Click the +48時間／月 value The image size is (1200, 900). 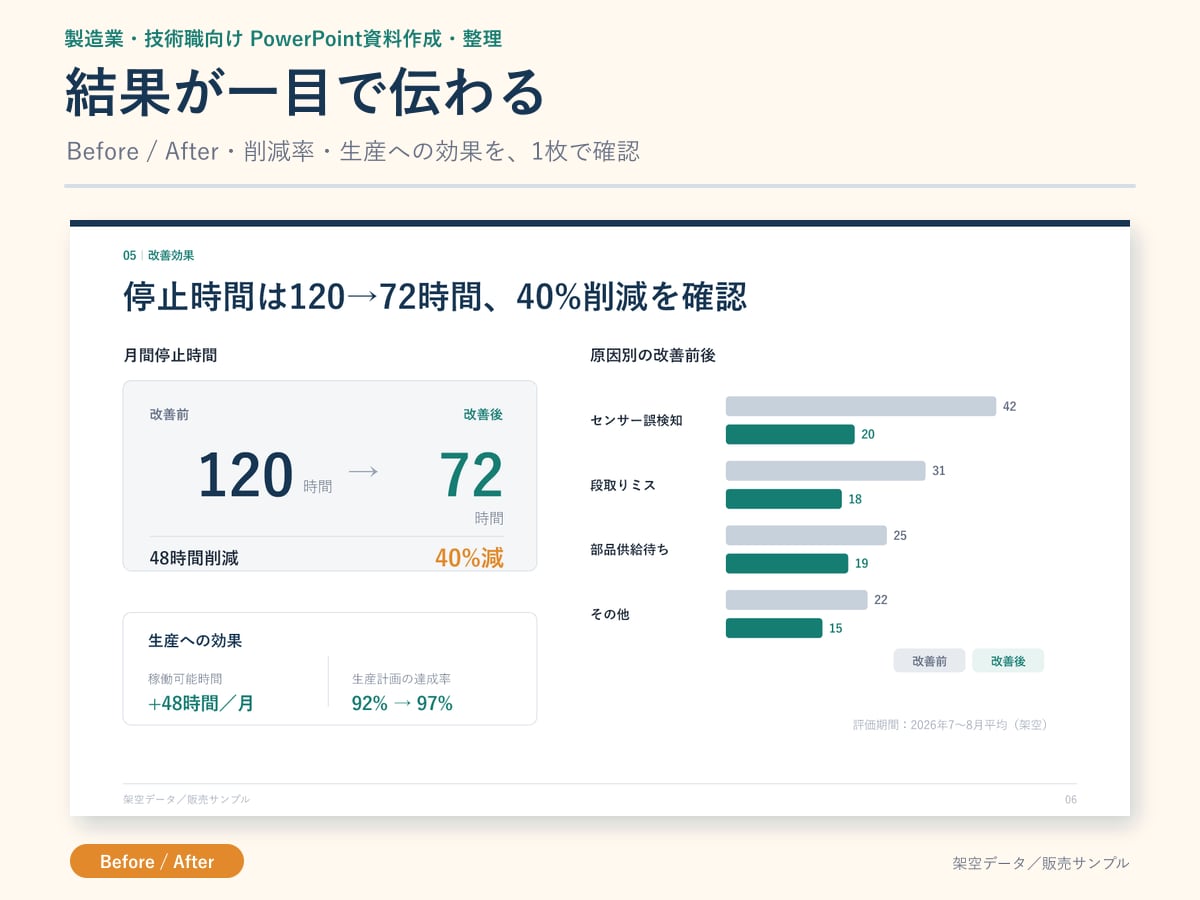coord(201,704)
